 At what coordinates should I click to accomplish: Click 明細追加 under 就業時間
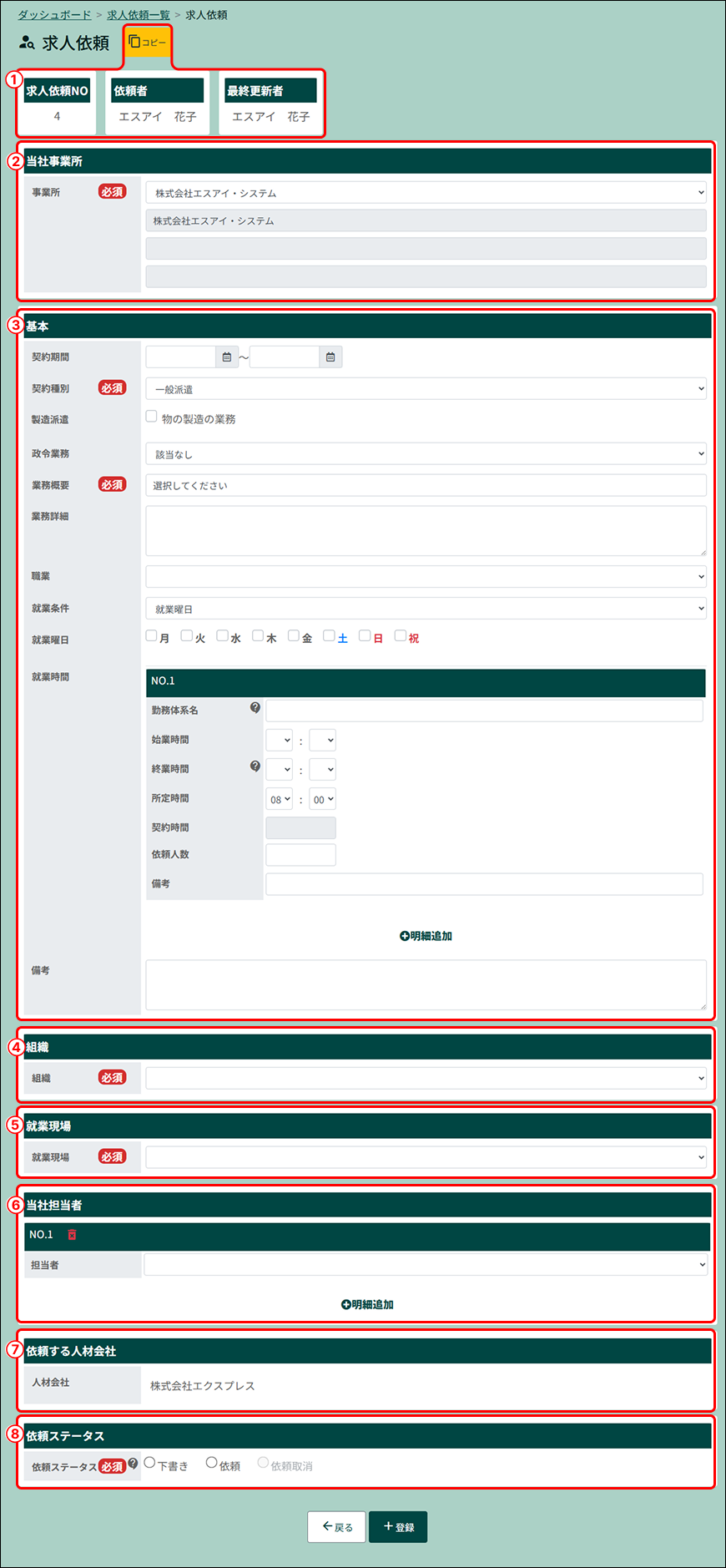(426, 936)
